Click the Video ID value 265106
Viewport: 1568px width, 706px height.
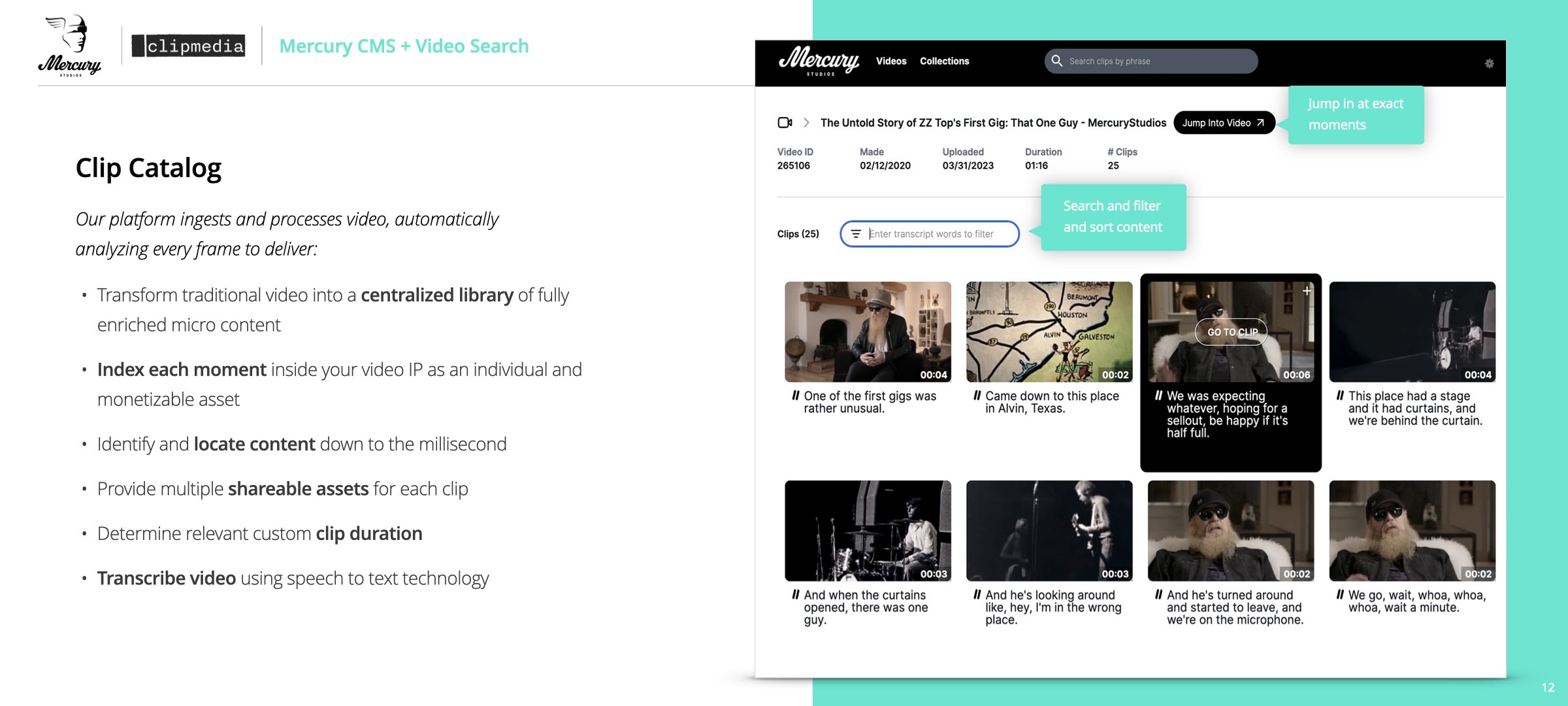click(x=793, y=166)
